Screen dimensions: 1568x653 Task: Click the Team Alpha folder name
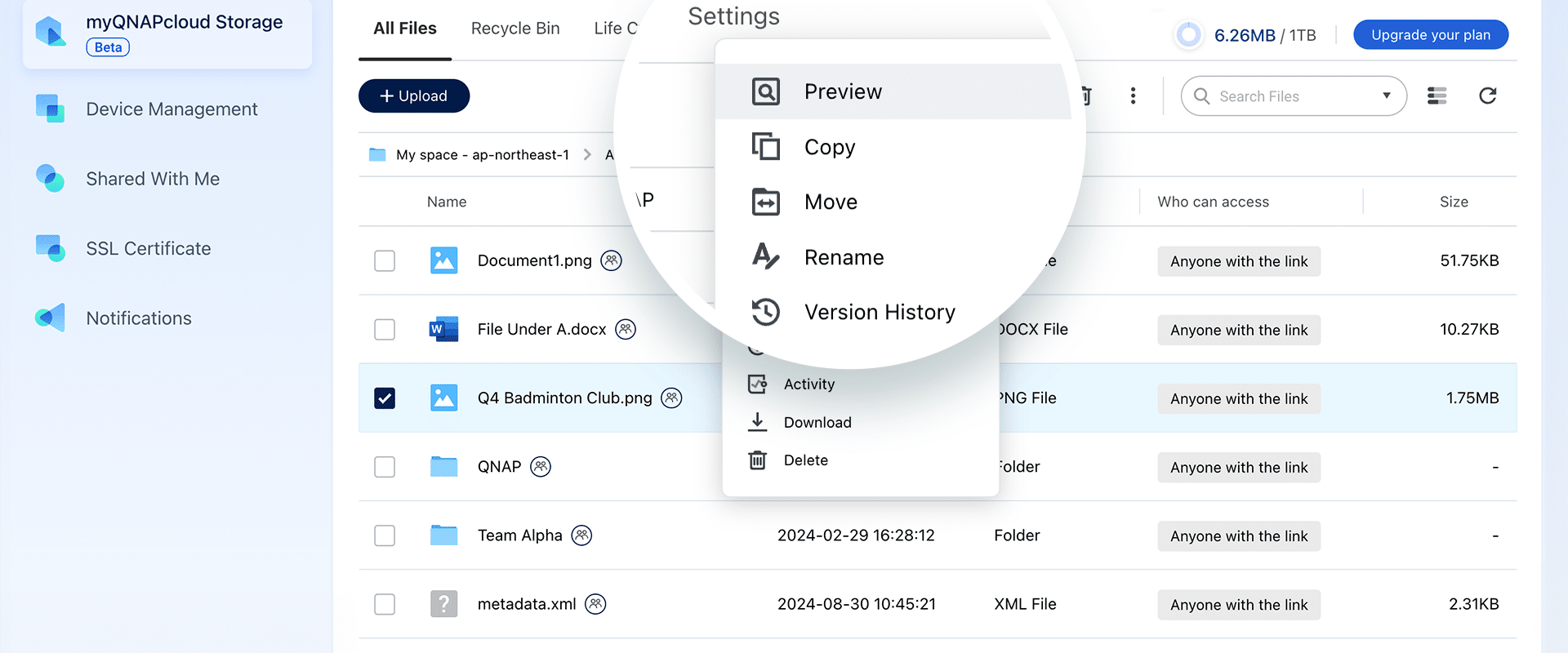pos(519,535)
